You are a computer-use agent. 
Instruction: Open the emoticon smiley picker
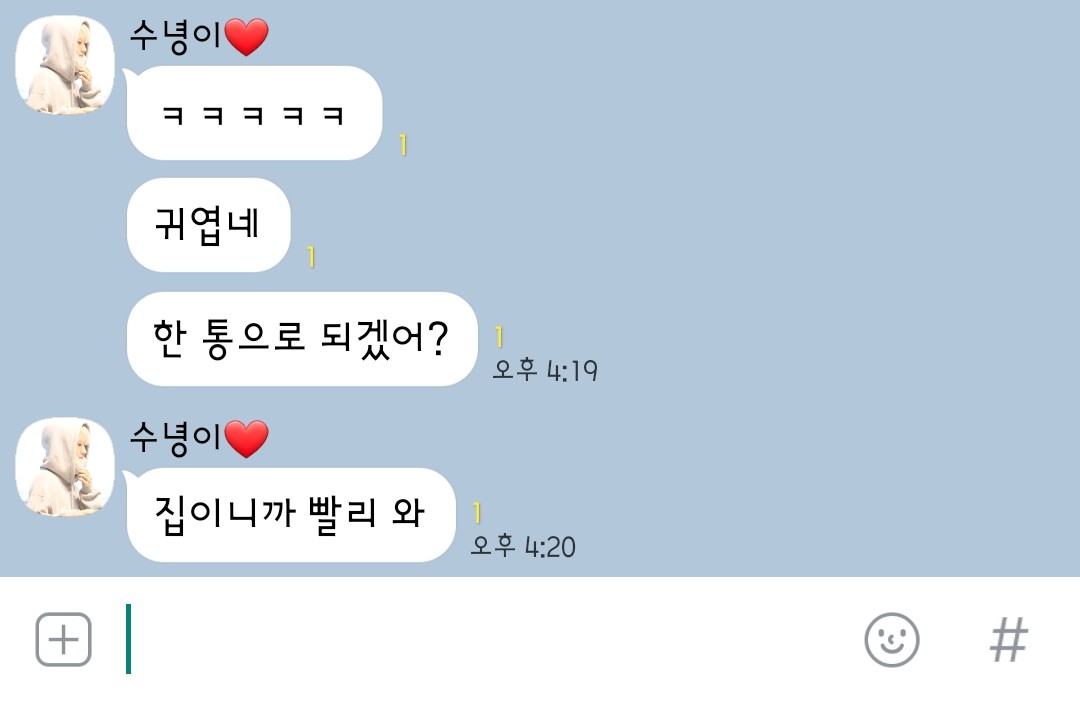coord(892,640)
